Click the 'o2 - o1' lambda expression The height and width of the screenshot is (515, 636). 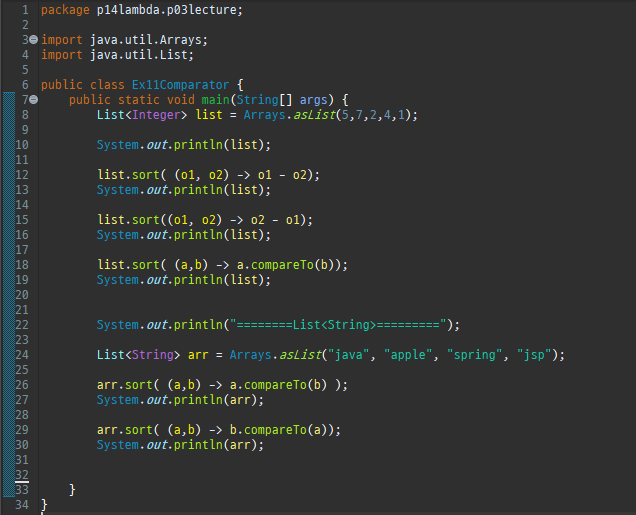point(275,220)
